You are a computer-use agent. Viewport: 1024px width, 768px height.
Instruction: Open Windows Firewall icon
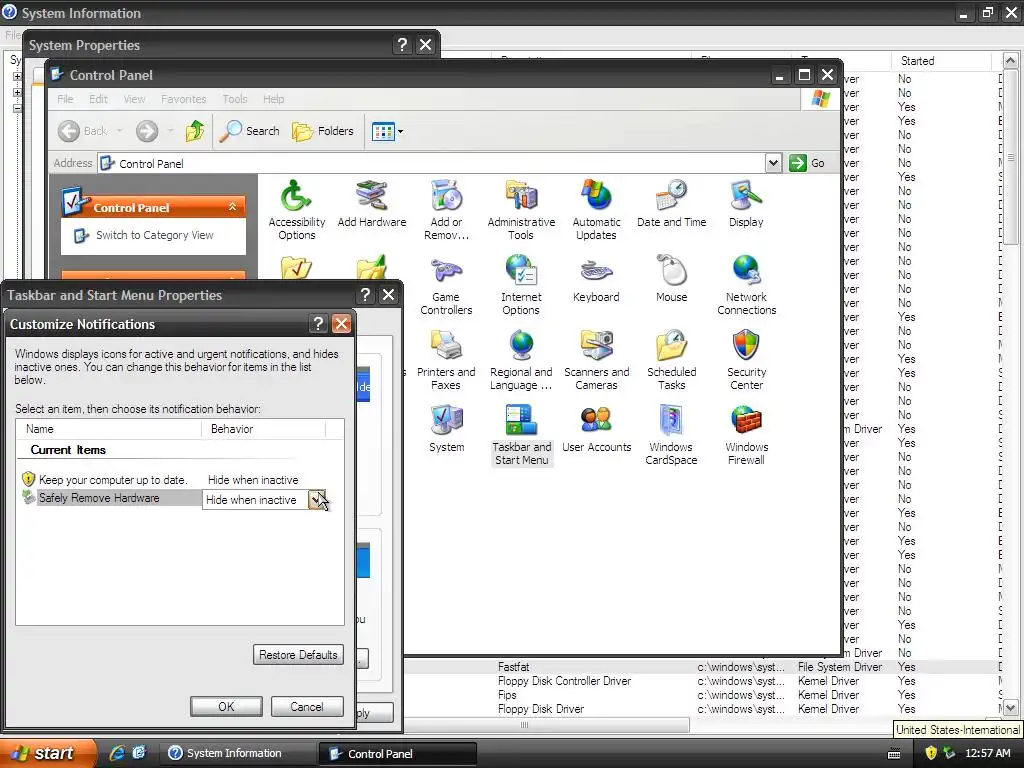pos(746,435)
